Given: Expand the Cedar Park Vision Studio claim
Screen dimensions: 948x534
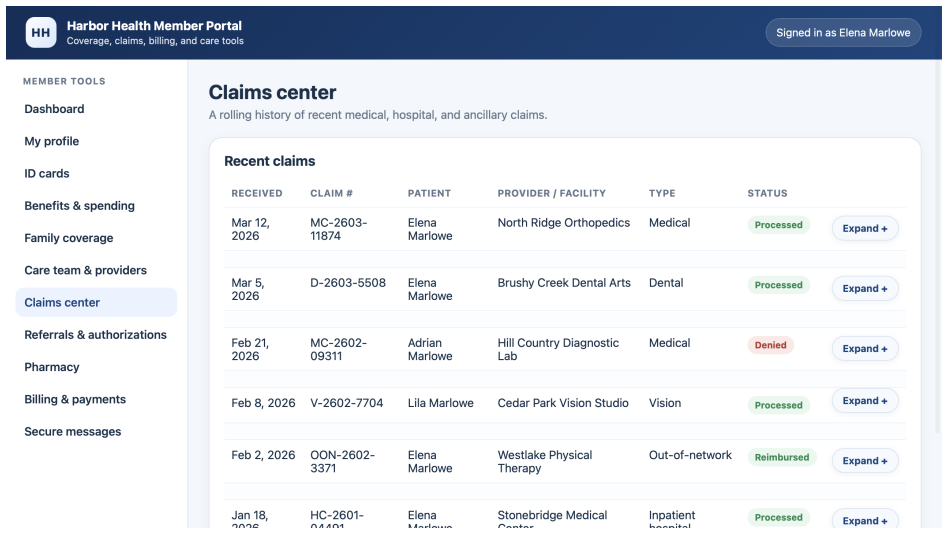Looking at the screenshot, I should click(x=865, y=401).
